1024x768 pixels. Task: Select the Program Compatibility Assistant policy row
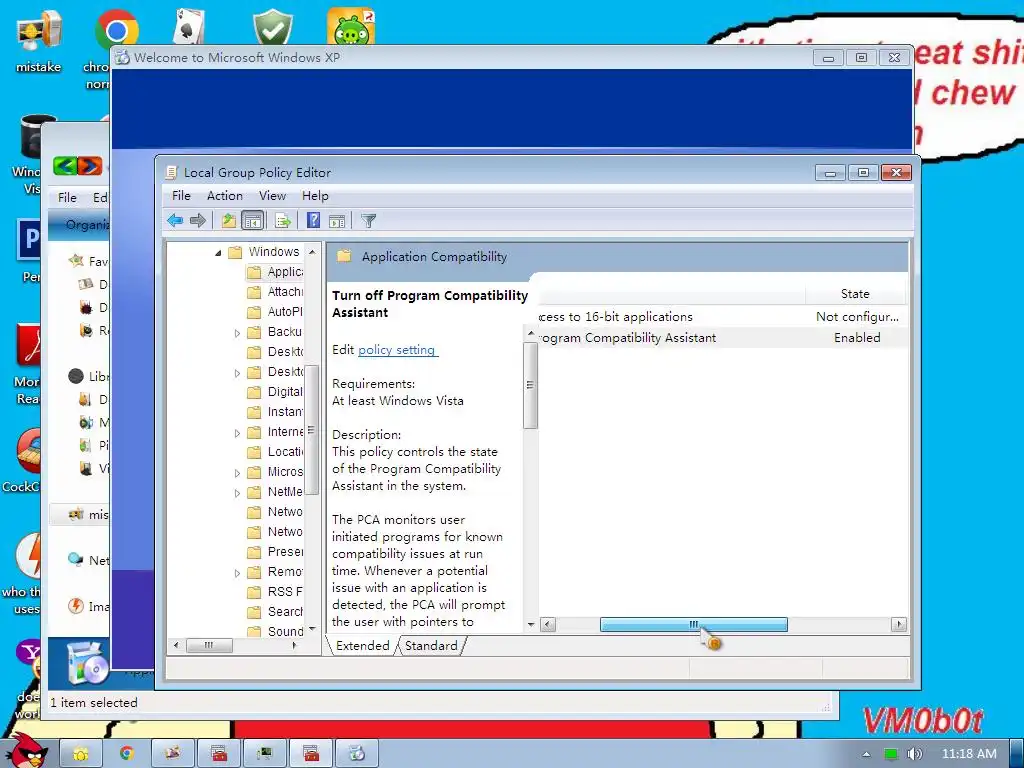pos(721,338)
